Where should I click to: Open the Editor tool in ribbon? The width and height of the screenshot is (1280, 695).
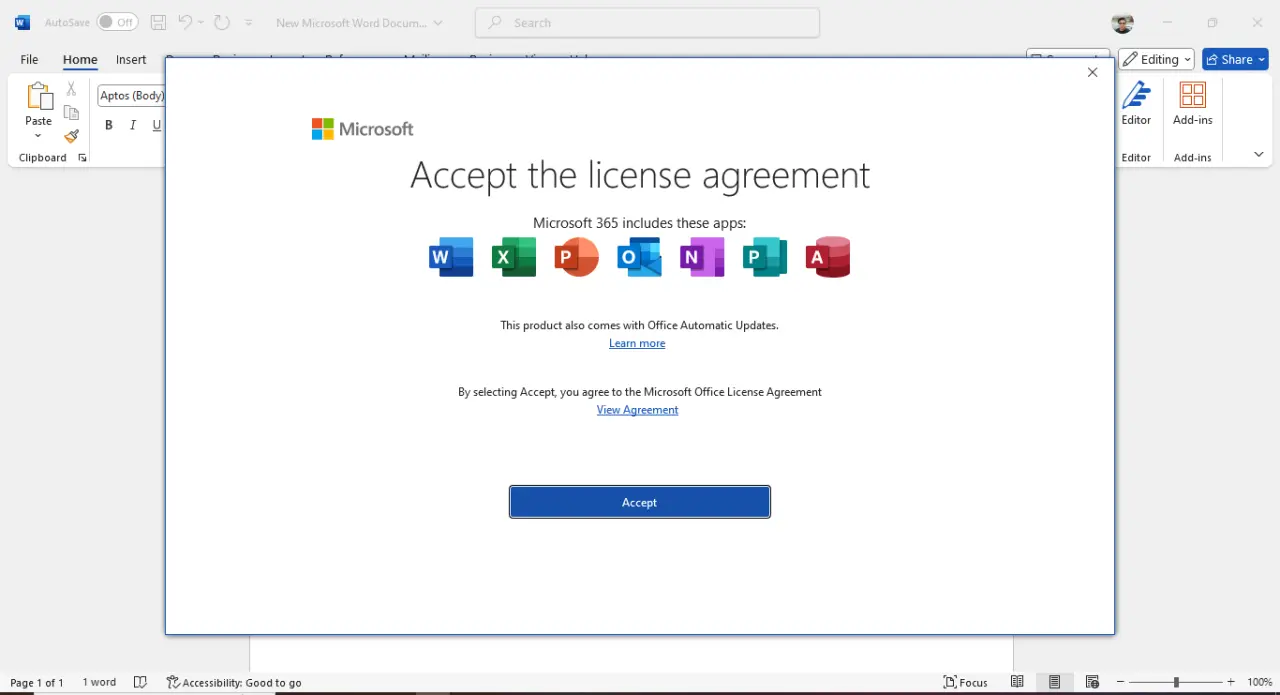1136,104
